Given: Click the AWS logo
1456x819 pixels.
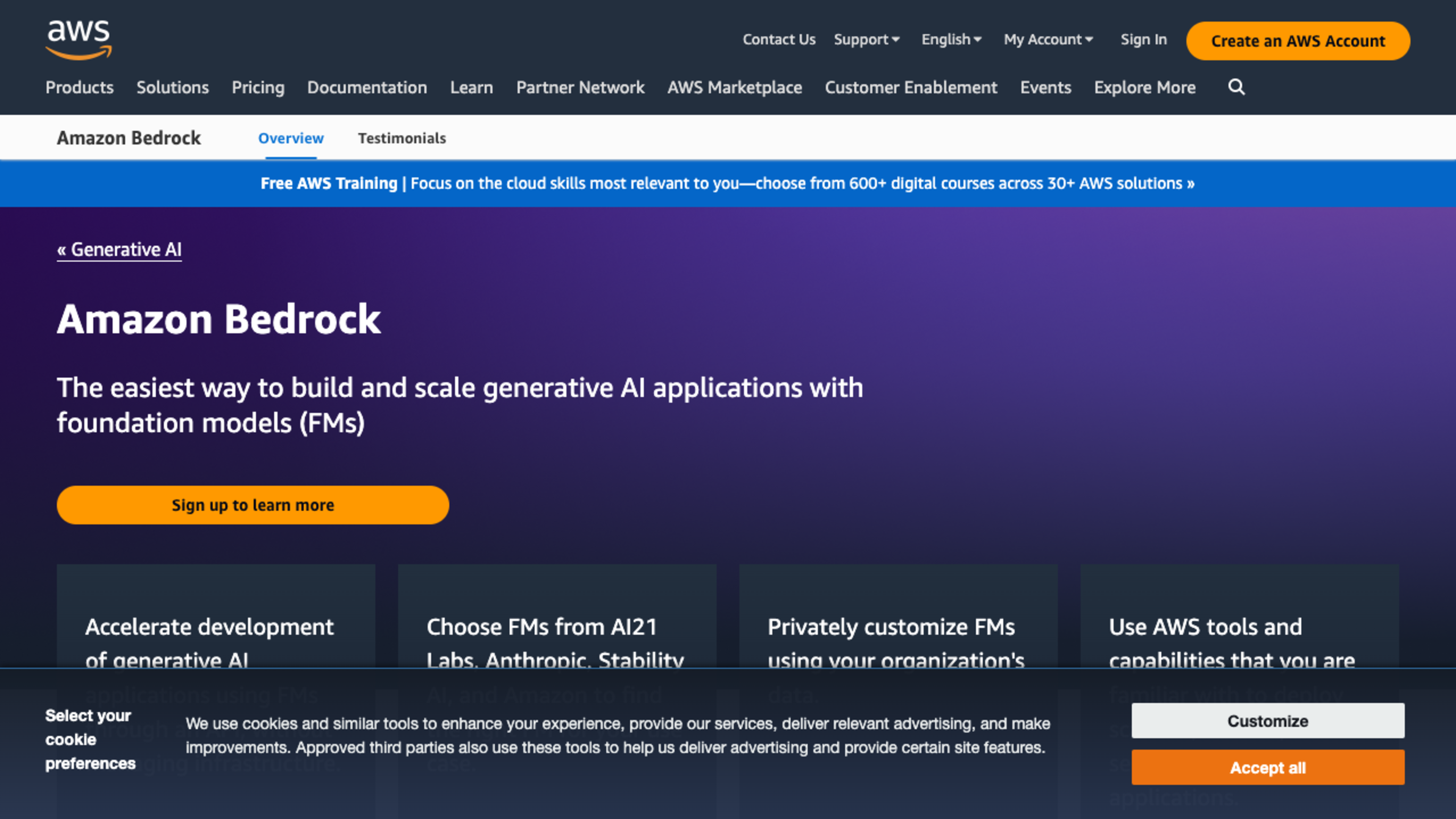Looking at the screenshot, I should tap(78, 39).
